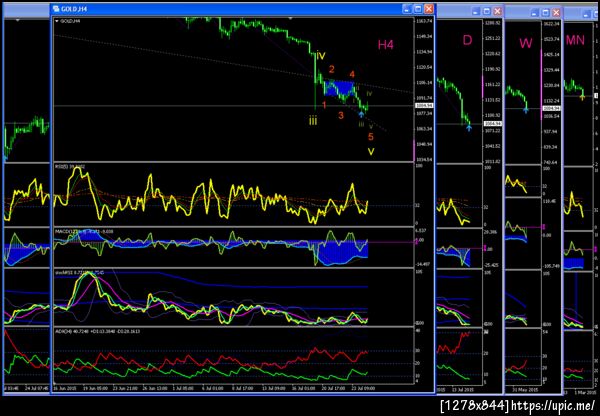Click the GOLD,H4 window title bar chart icon

56,8
